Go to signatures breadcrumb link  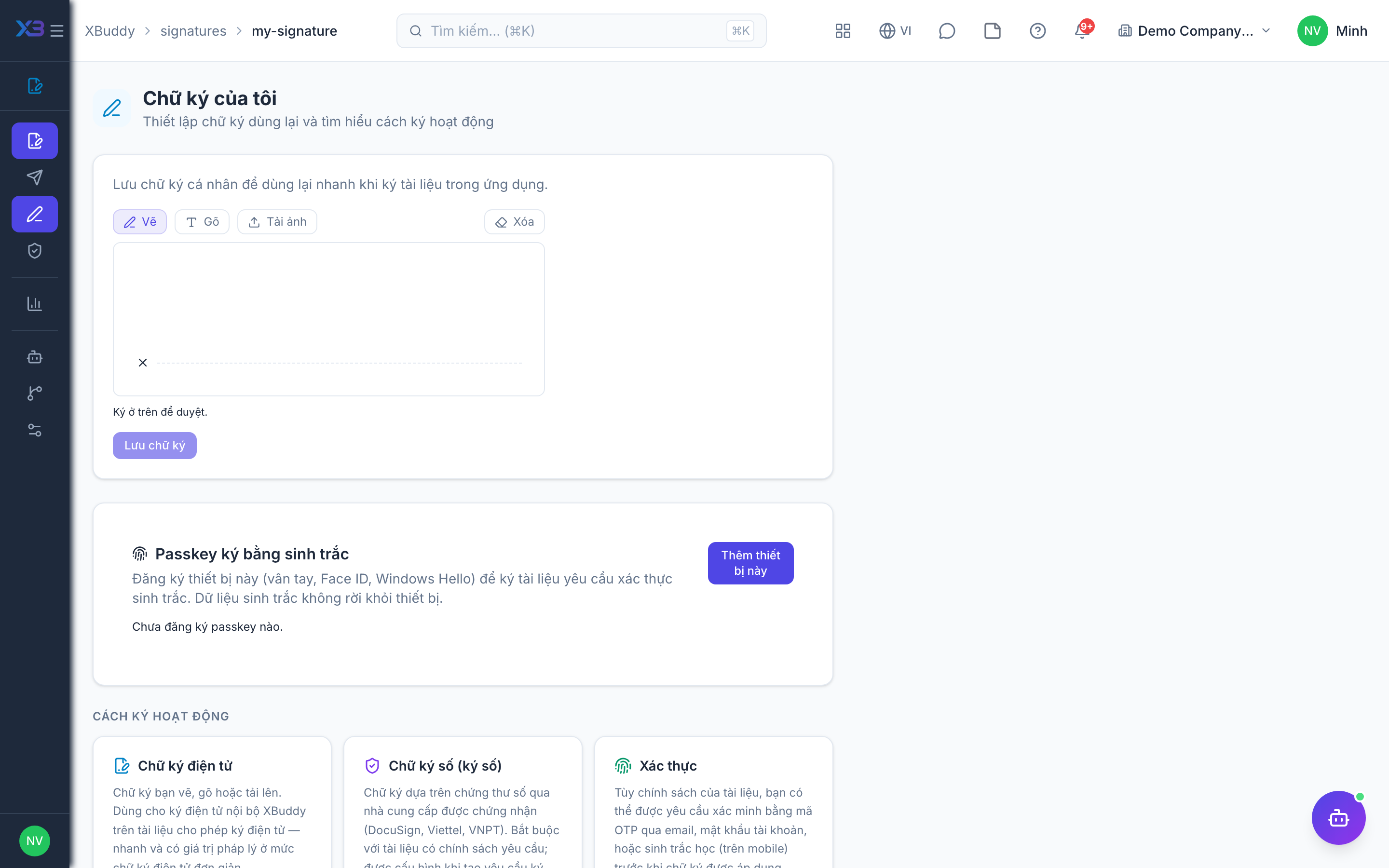click(x=193, y=30)
